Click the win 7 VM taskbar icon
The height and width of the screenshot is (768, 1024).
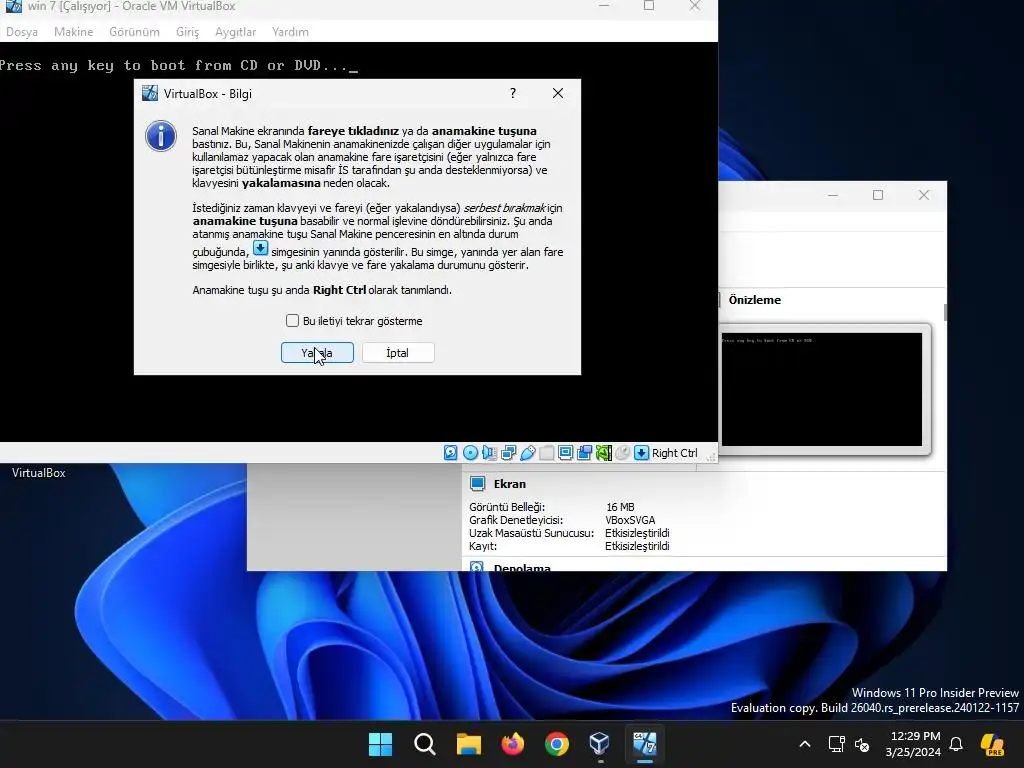645,744
